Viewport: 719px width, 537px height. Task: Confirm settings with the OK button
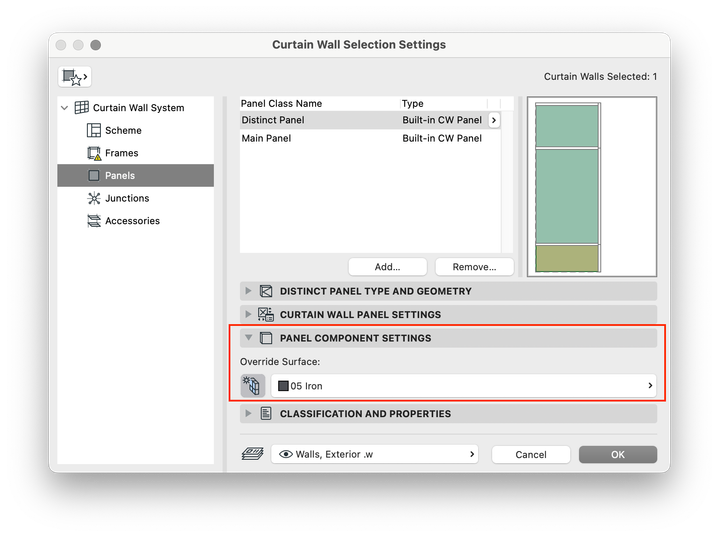pos(618,454)
